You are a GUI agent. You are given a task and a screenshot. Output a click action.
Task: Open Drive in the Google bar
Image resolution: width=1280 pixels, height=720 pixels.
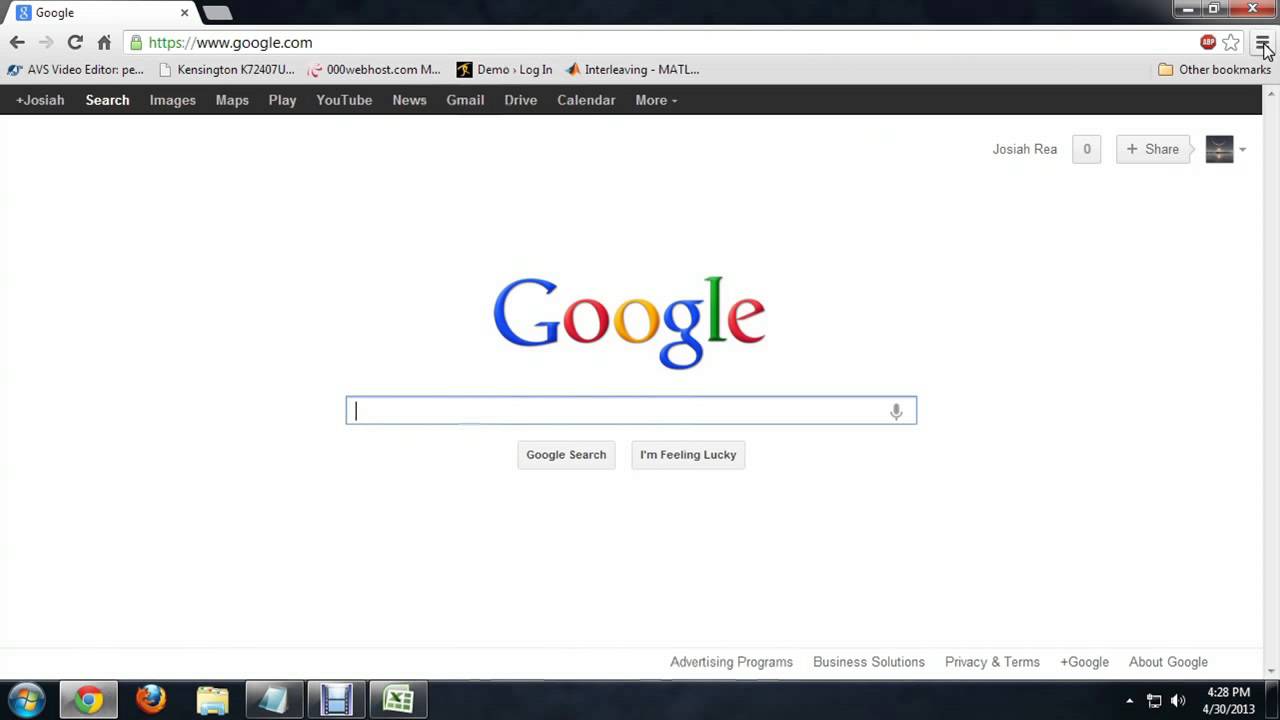pos(520,100)
